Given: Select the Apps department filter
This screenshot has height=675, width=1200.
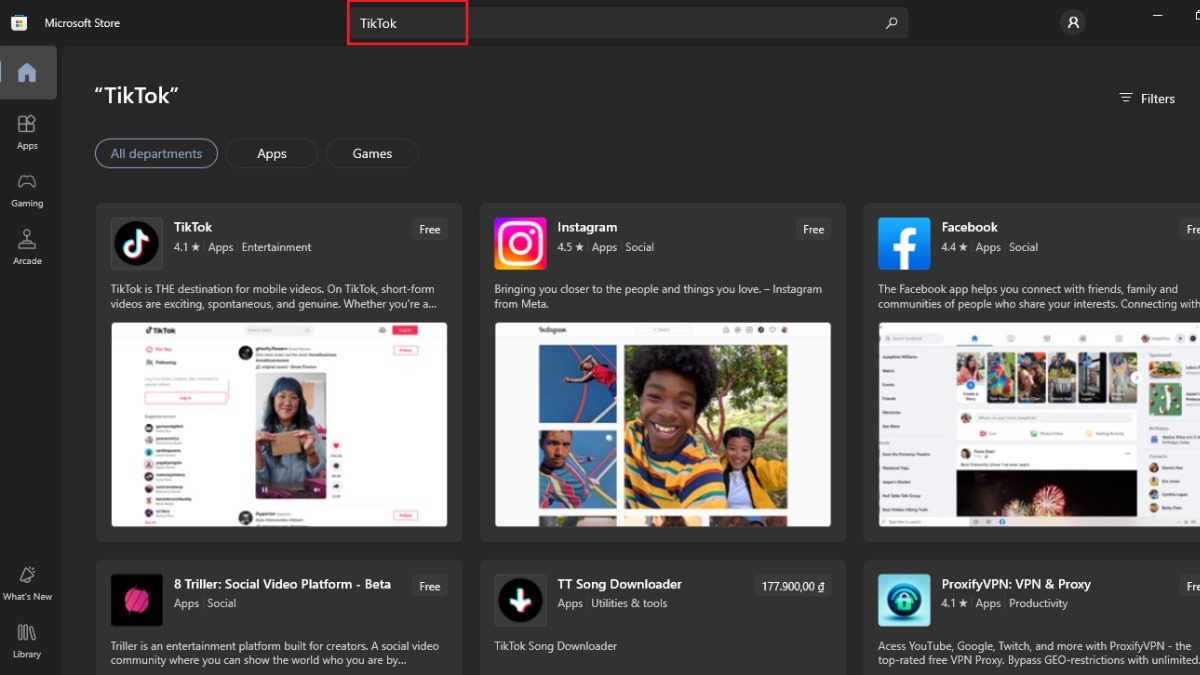Looking at the screenshot, I should click(x=272, y=153).
